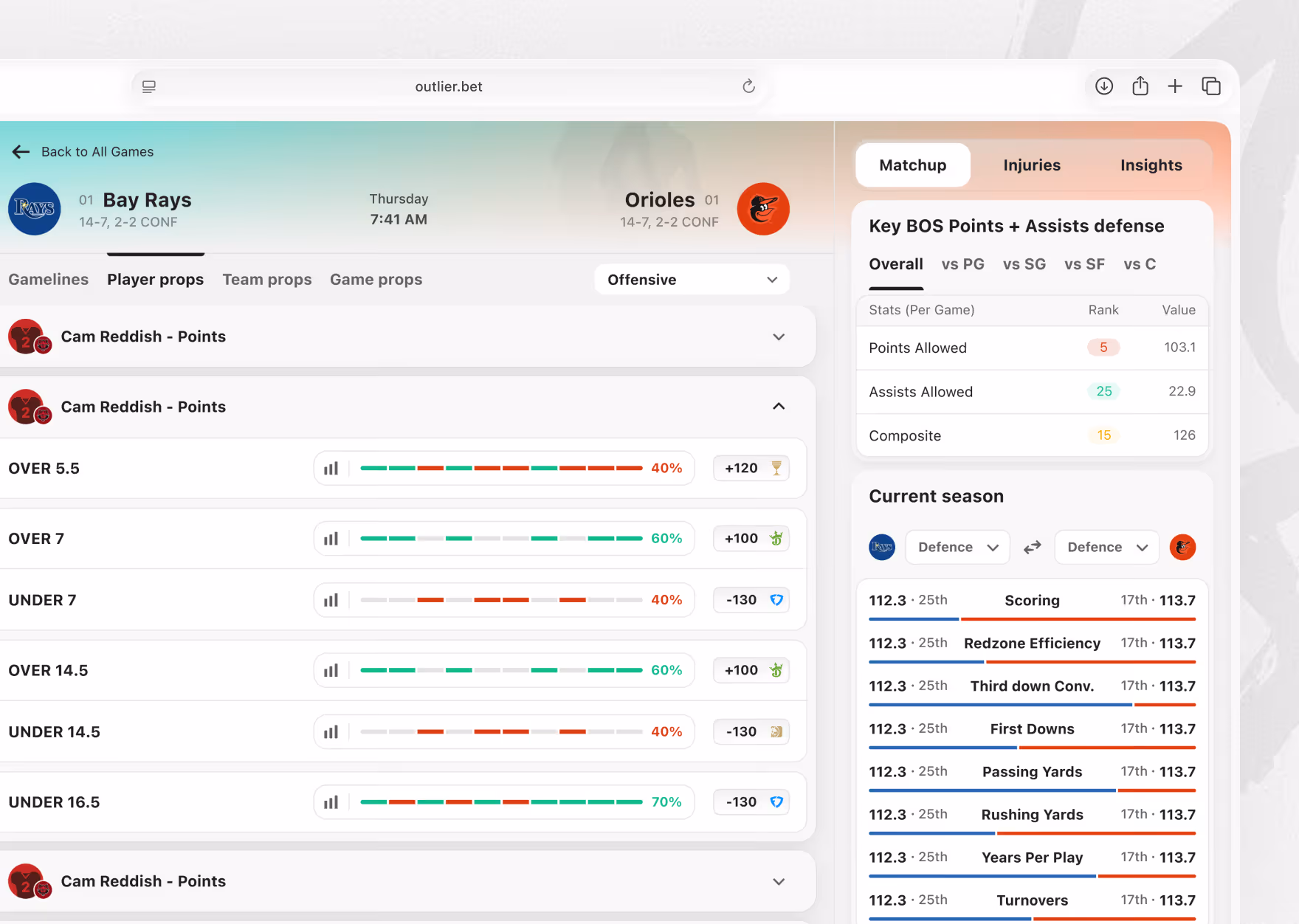The width and height of the screenshot is (1299, 924).
Task: Select the Overall defense filter
Action: pos(896,264)
